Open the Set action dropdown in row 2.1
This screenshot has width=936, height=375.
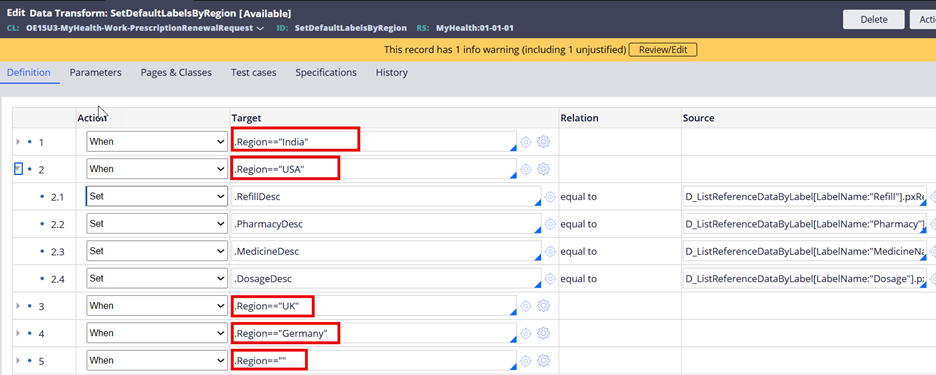point(156,196)
